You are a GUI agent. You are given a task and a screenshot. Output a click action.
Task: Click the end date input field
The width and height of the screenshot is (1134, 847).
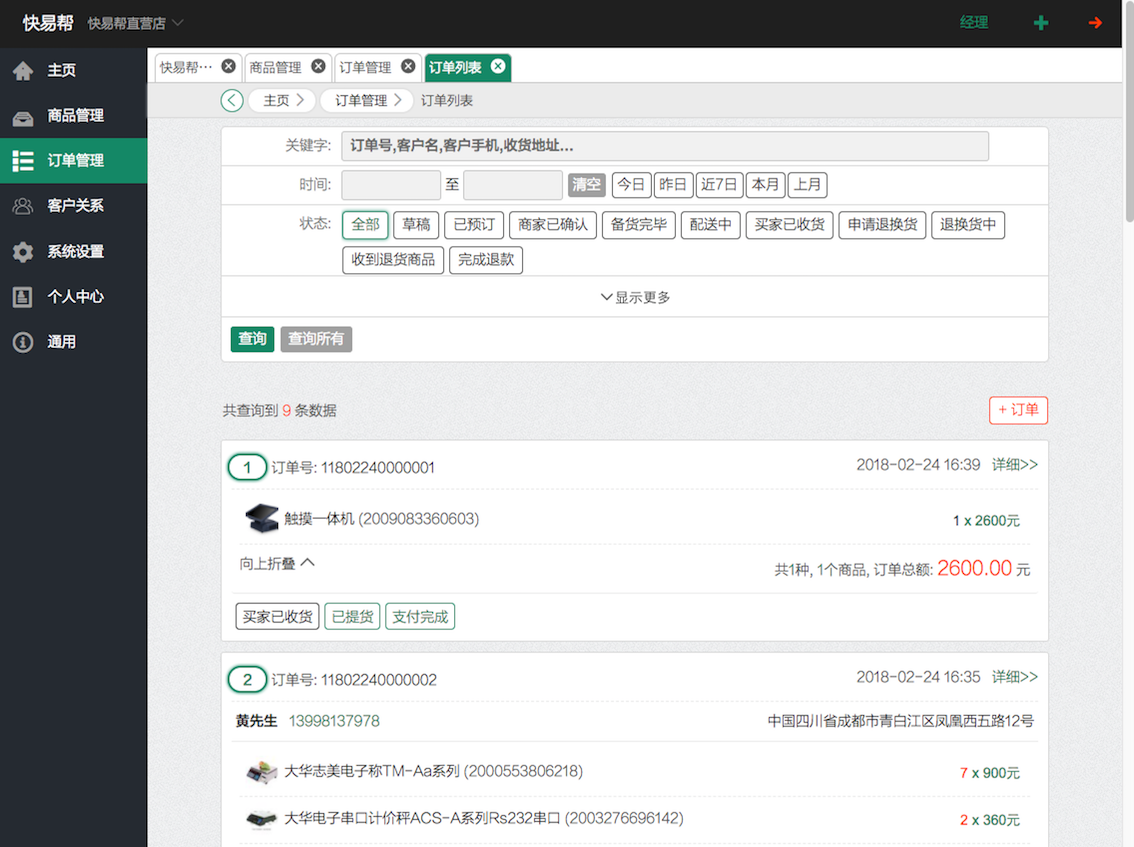click(513, 184)
